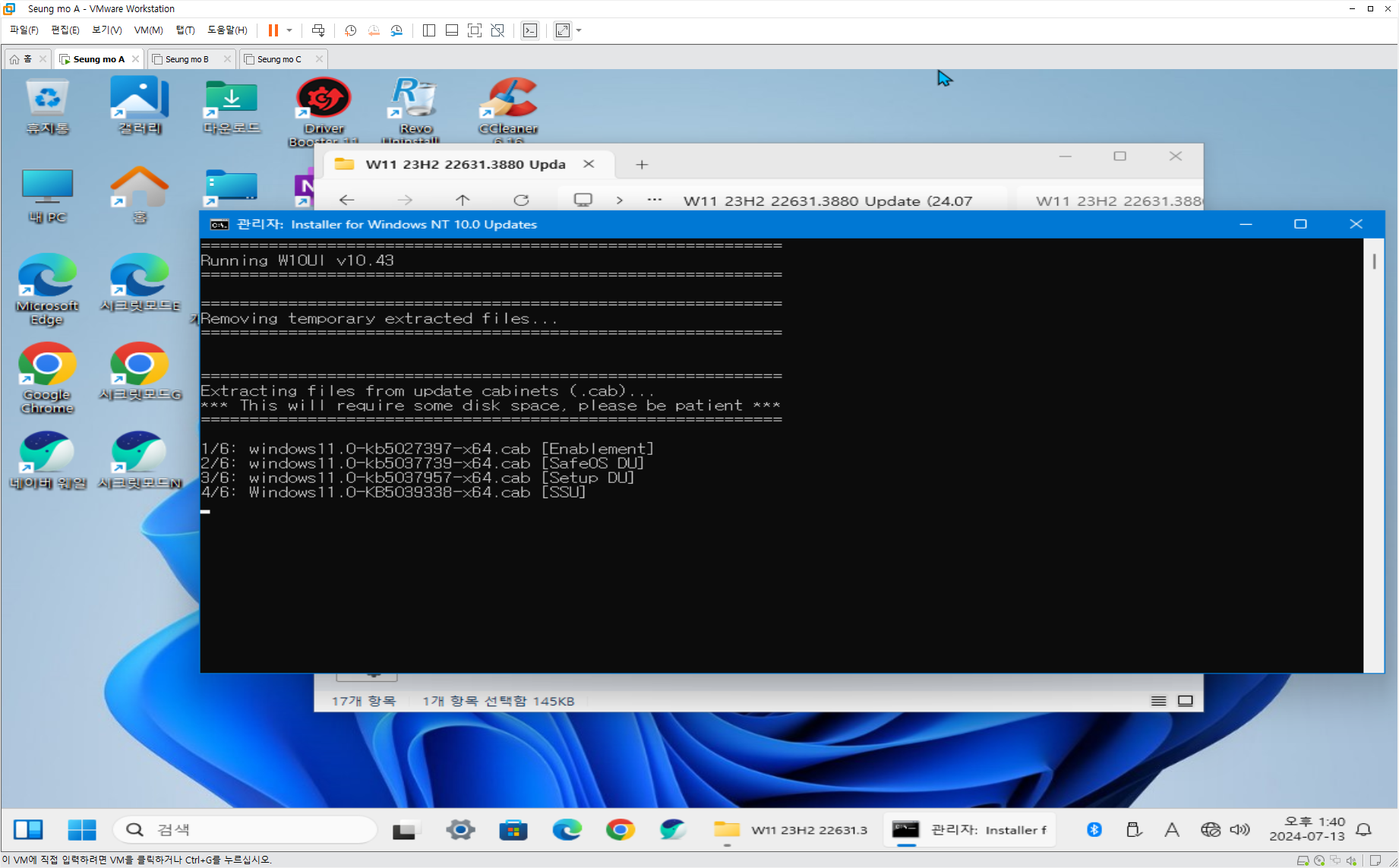Open Settings from the taskbar gear icon

click(460, 829)
